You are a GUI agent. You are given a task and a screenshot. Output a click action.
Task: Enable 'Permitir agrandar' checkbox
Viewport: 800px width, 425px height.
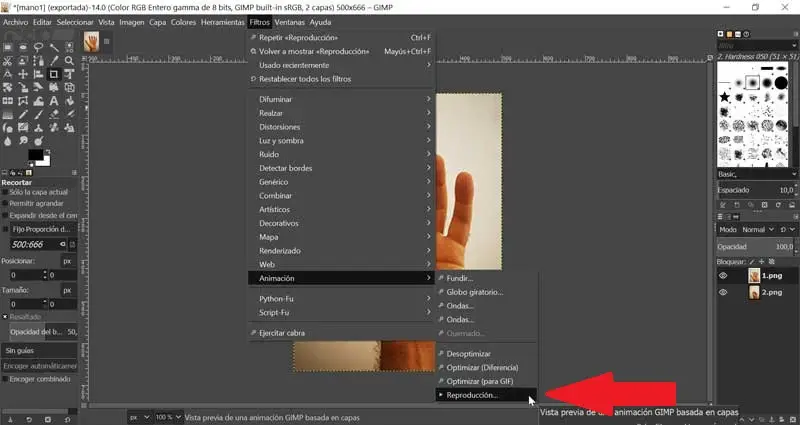point(5,203)
